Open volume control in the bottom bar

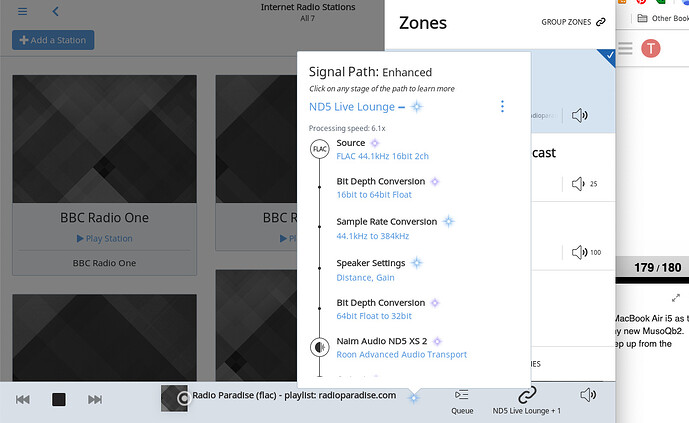click(x=589, y=395)
